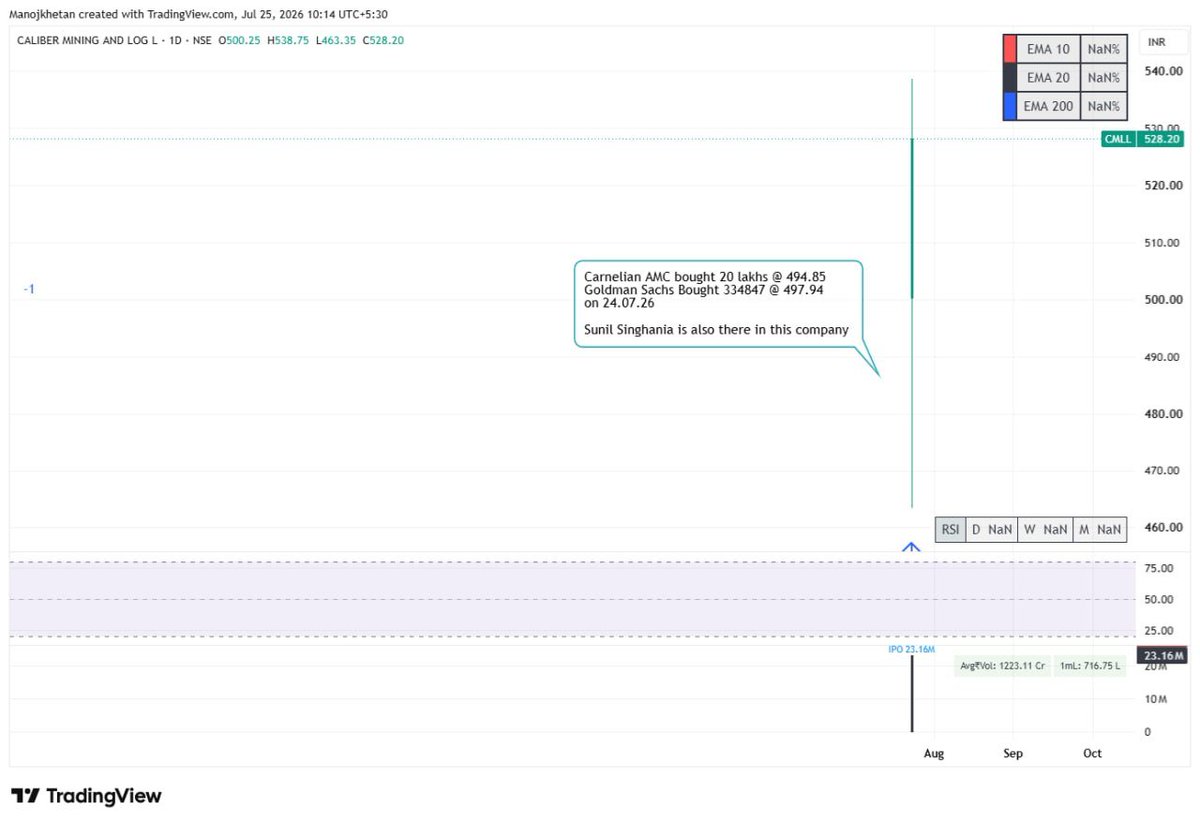Screen dimensions: 1200x824
Task: Click the 10M volume axis label
Action: (x=1155, y=700)
